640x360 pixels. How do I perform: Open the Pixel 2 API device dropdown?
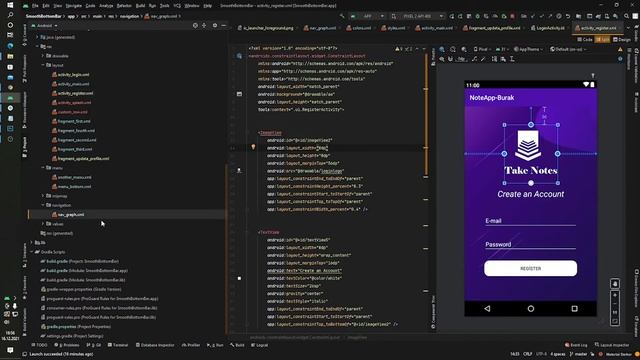pyautogui.click(x=418, y=16)
